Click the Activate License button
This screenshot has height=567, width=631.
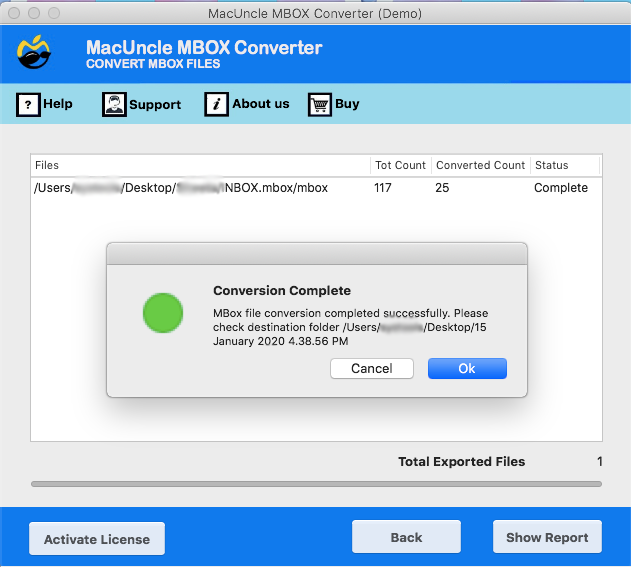point(97,539)
